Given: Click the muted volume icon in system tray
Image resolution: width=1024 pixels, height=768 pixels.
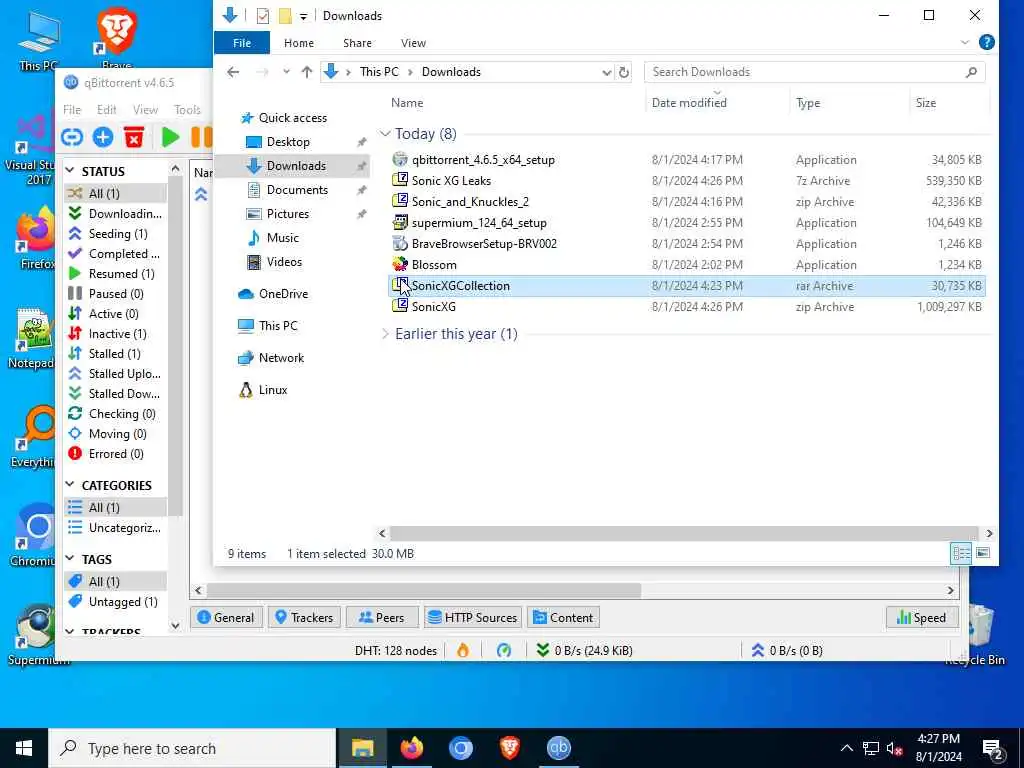Looking at the screenshot, I should pos(895,749).
